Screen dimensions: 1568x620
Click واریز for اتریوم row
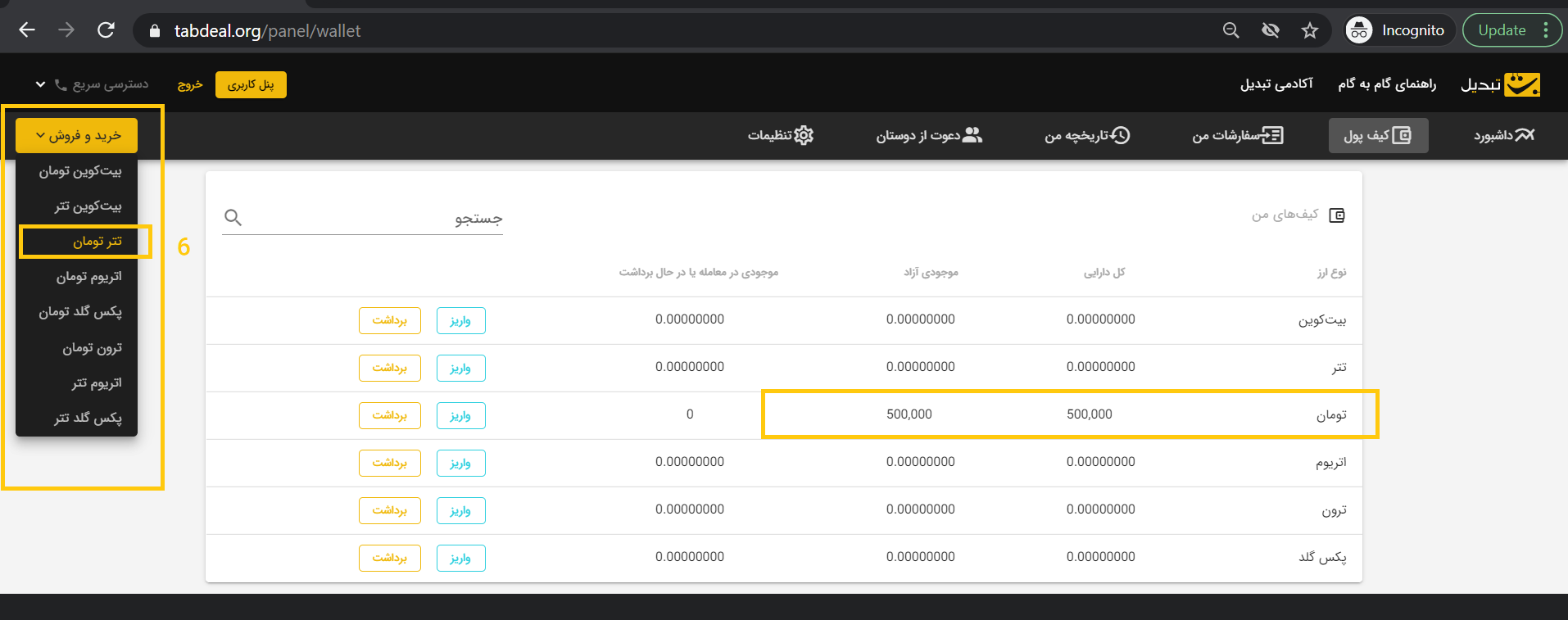(460, 463)
